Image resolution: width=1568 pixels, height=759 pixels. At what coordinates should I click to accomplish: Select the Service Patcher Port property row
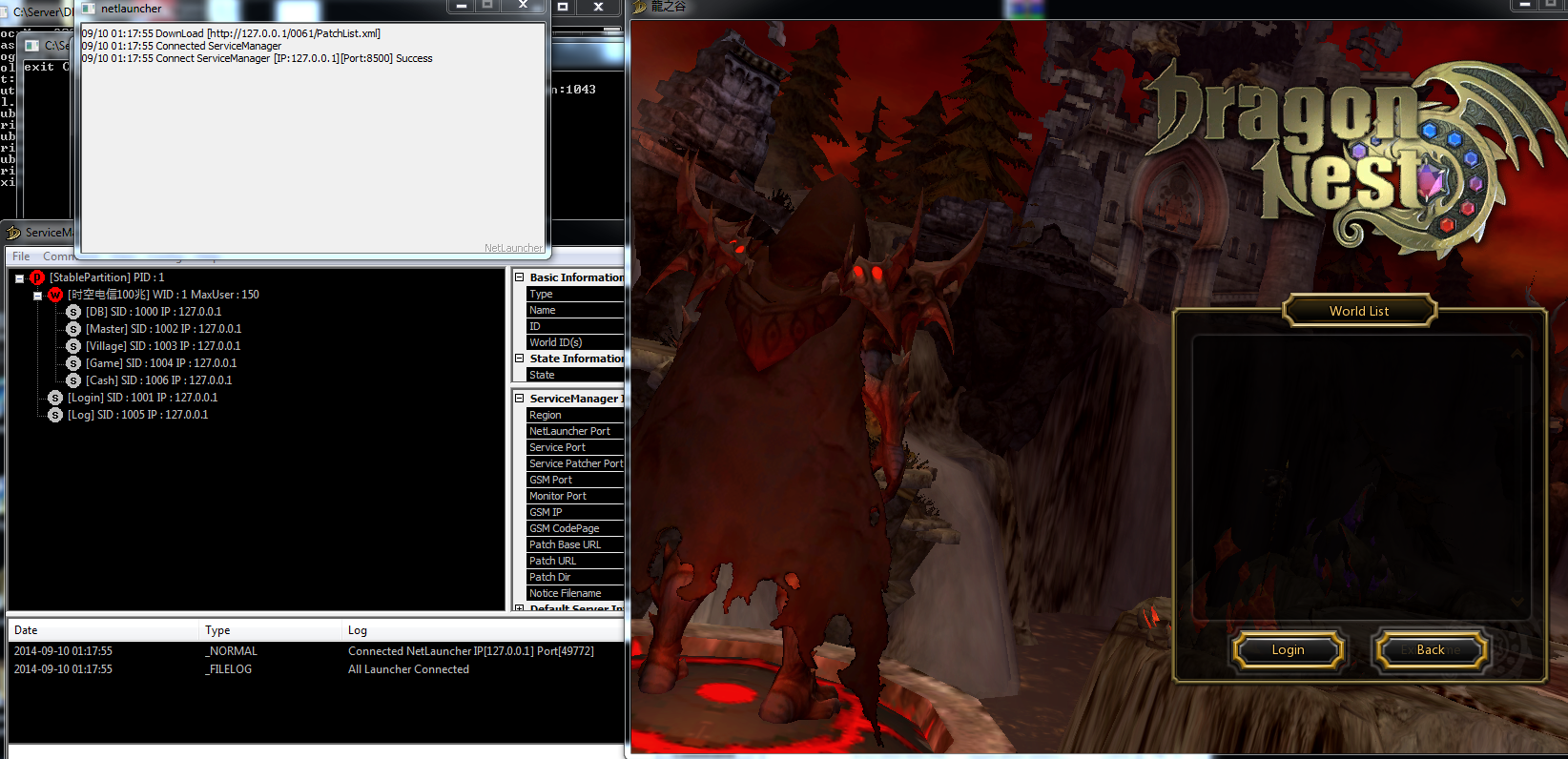tap(575, 463)
